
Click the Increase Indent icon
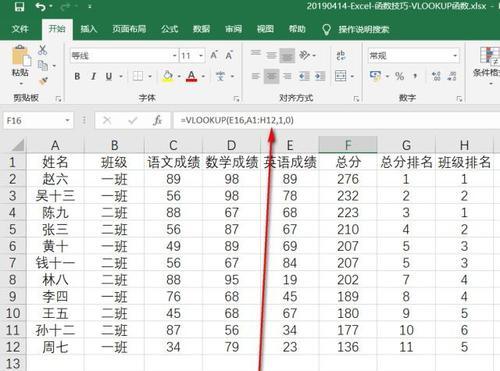pos(320,76)
